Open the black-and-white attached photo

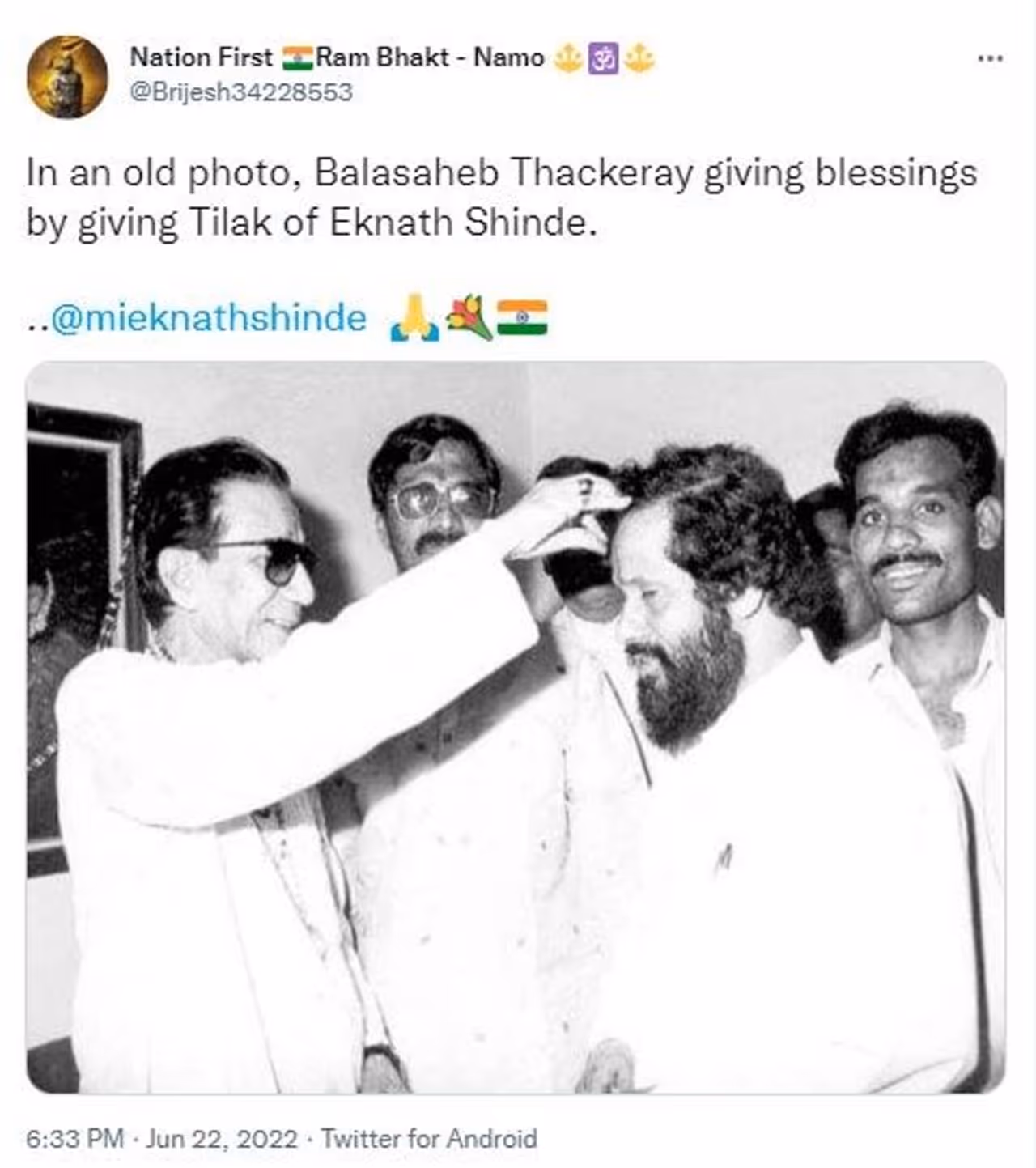click(x=516, y=728)
